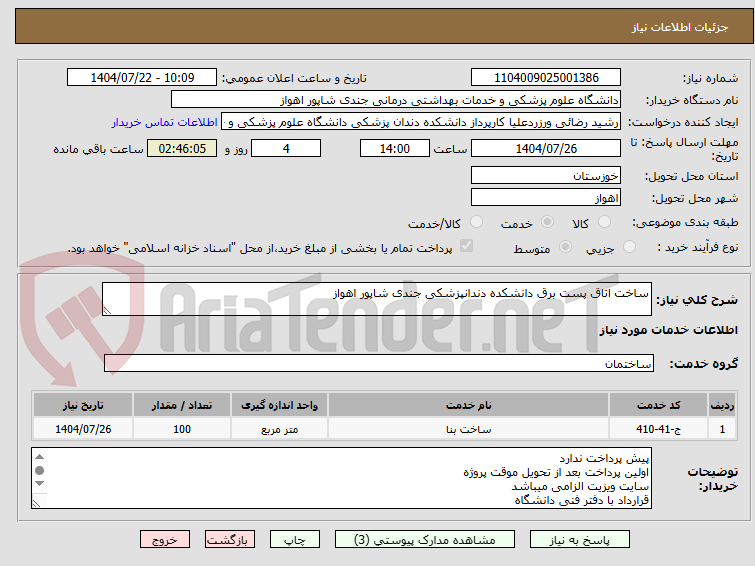Screen dimensions: 755x566
Task: Click the جزئیات اطلاعات نیاز header title
Action: (x=680, y=27)
